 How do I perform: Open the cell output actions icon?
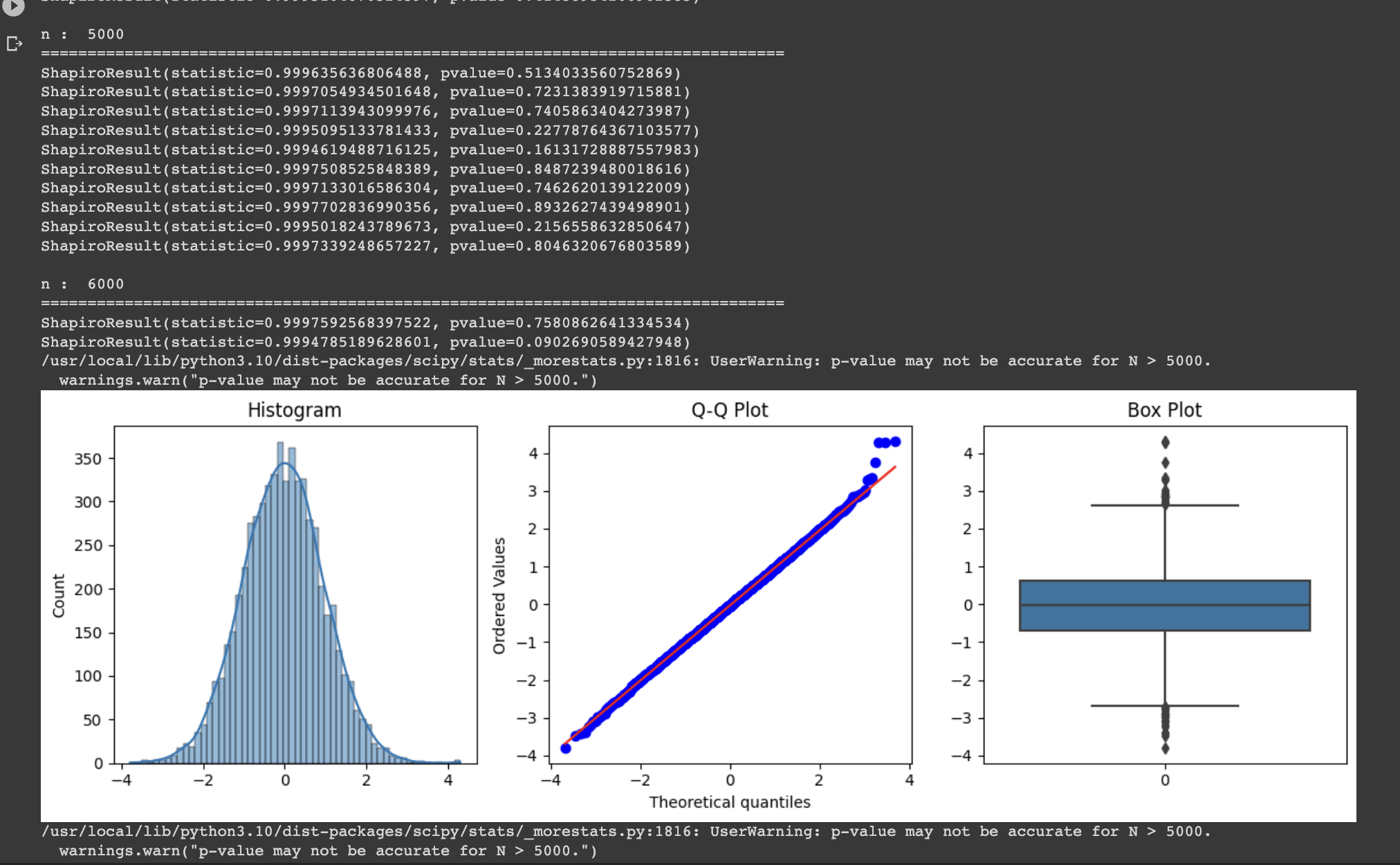[14, 44]
